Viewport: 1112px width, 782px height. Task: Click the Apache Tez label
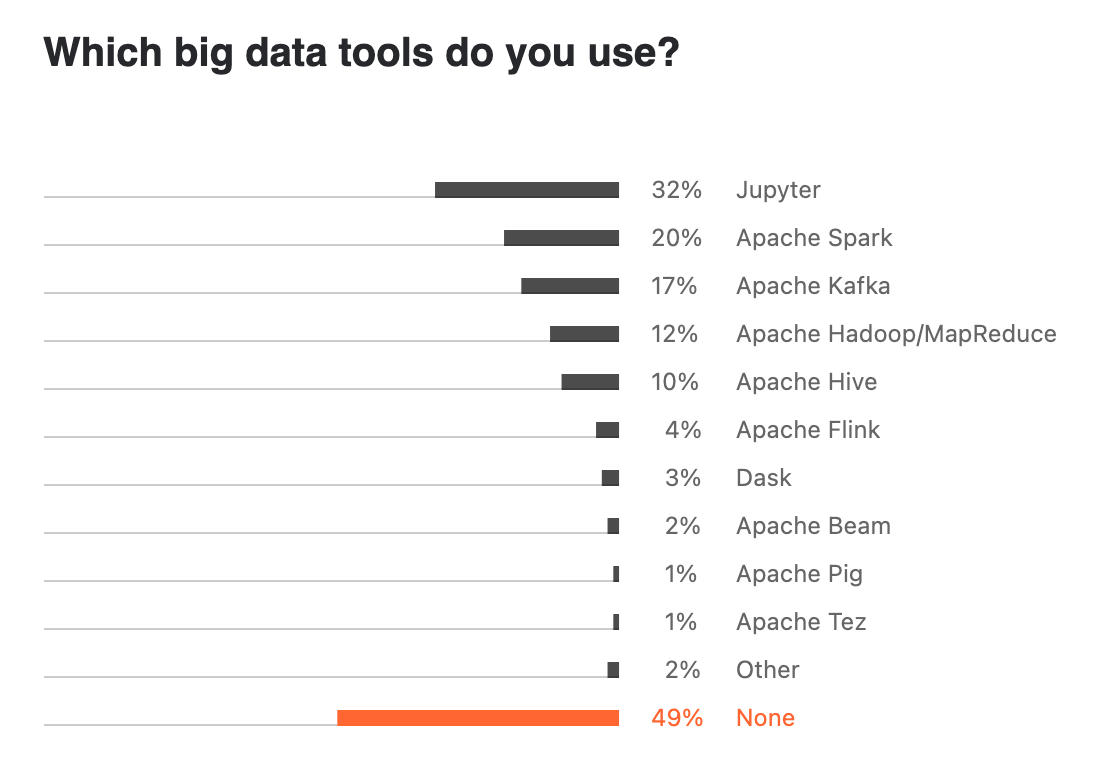(x=801, y=622)
